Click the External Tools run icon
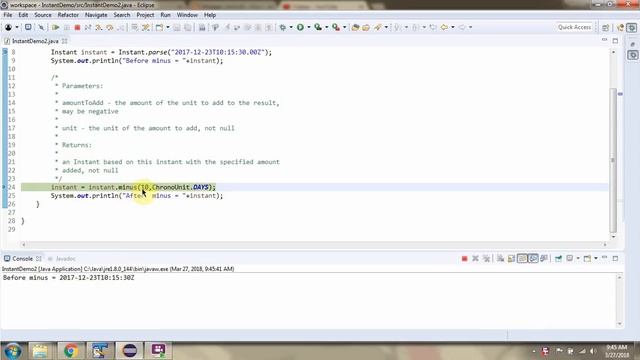This screenshot has height=360, width=640. pos(336,27)
